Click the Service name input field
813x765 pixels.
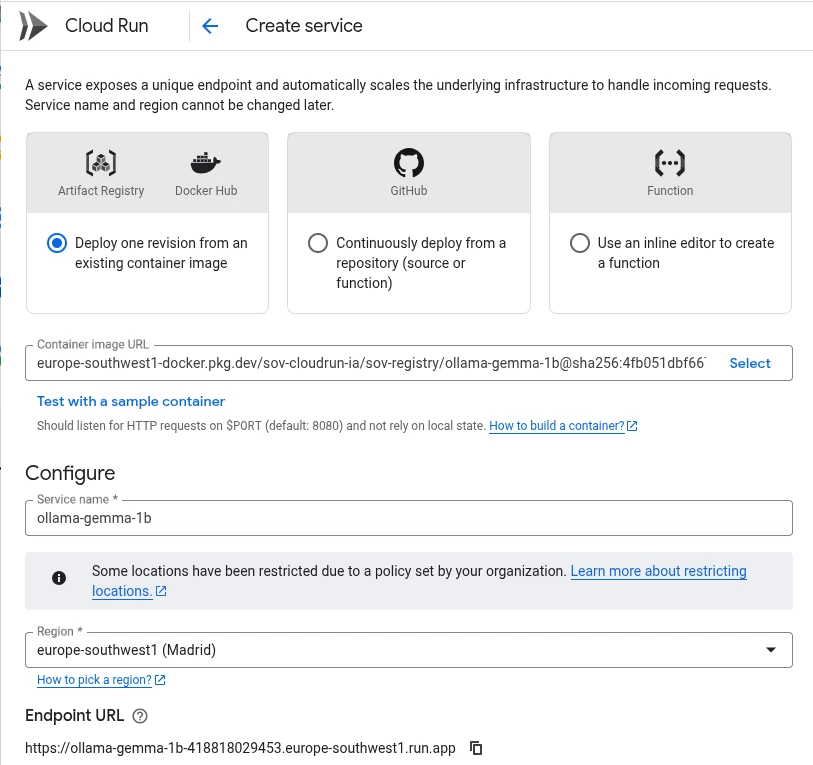408,518
